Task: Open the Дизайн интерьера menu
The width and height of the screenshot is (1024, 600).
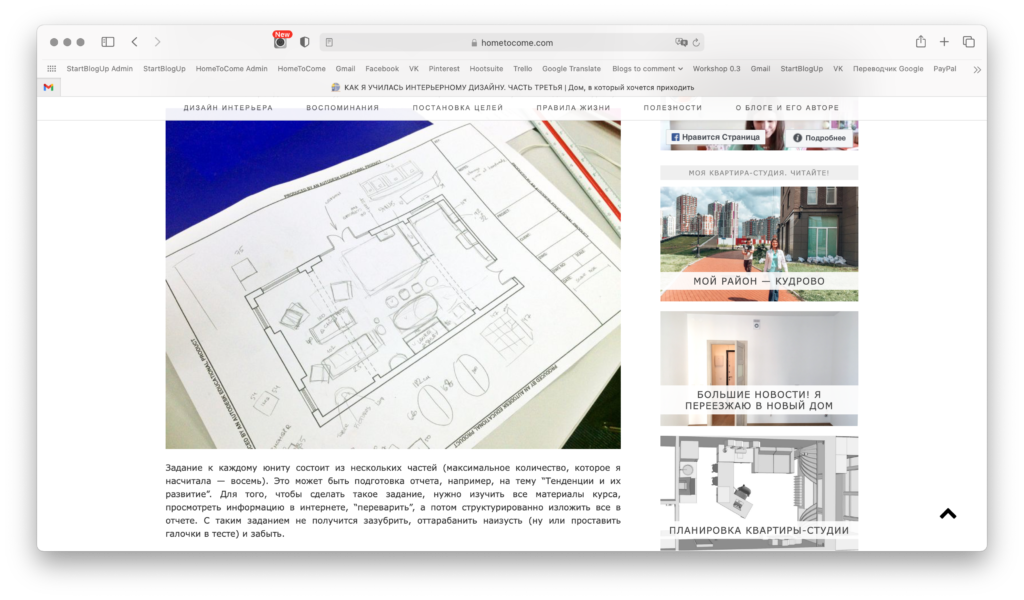Action: [x=228, y=108]
